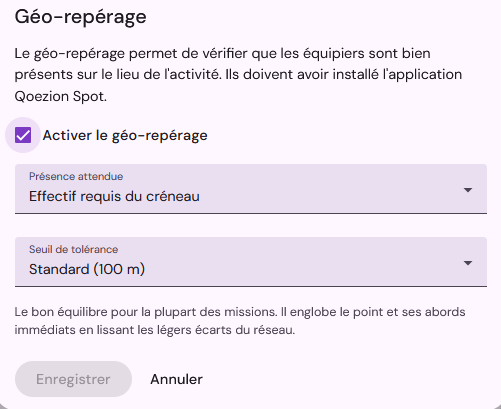Expand the Présence attendue dropdown arrow
The width and height of the screenshot is (501, 409).
(468, 190)
